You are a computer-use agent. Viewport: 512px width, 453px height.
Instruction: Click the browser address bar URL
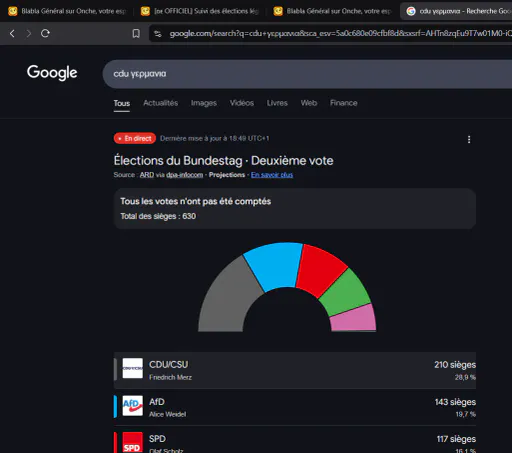click(x=340, y=34)
